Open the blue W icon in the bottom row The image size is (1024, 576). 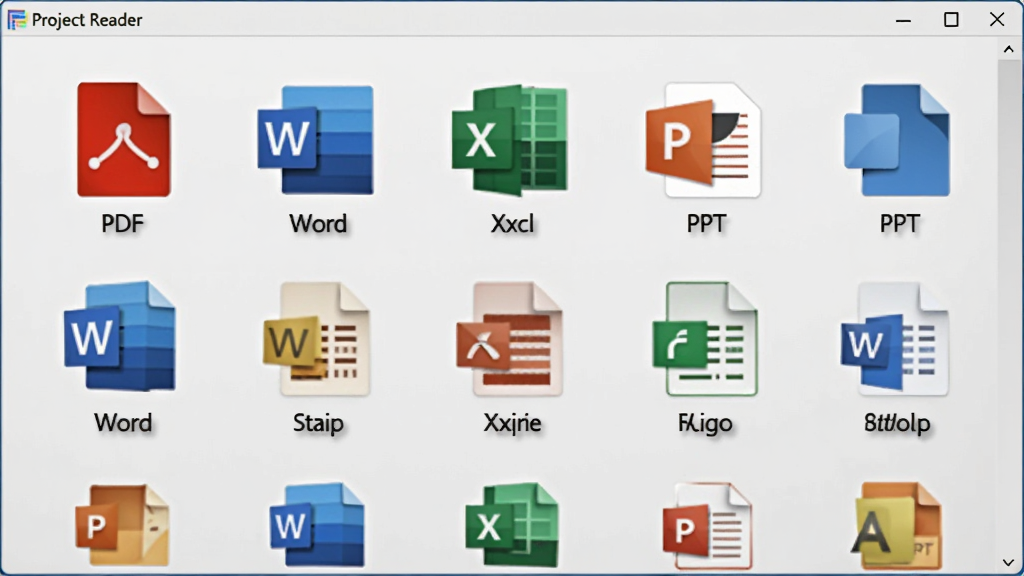317,524
